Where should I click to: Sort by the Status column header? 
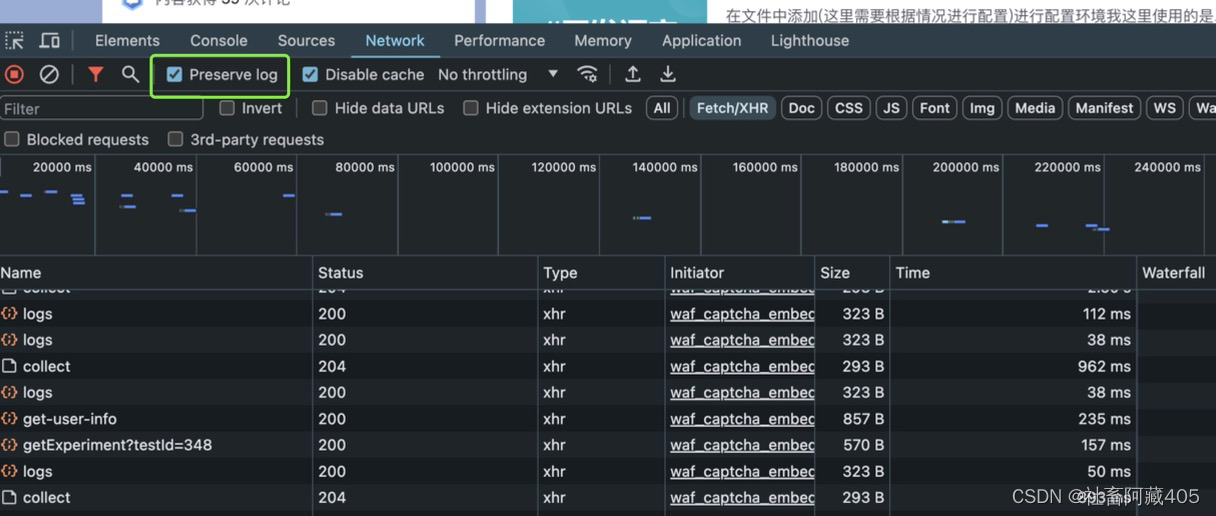pos(425,272)
